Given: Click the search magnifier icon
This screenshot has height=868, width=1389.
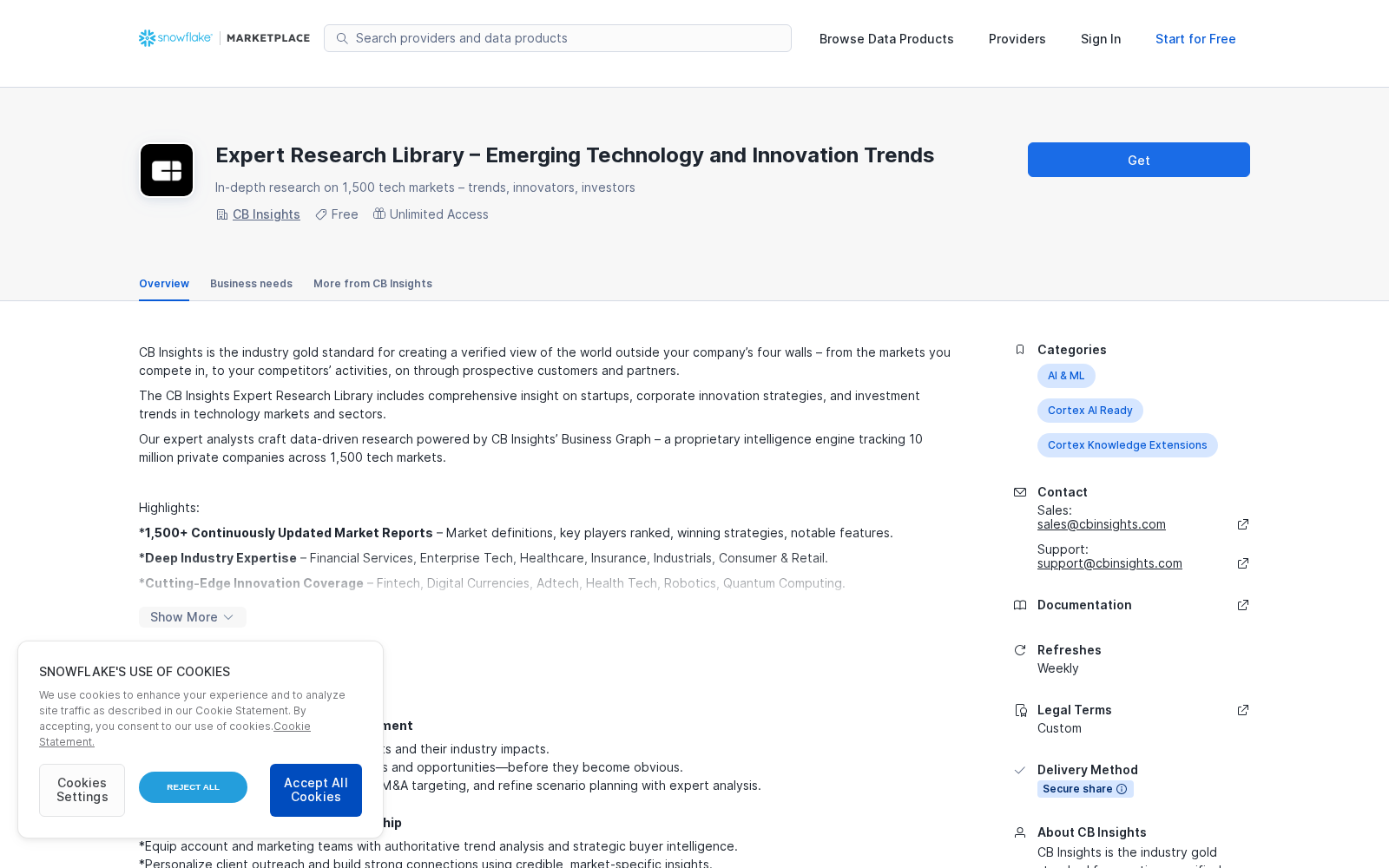Looking at the screenshot, I should [x=342, y=38].
